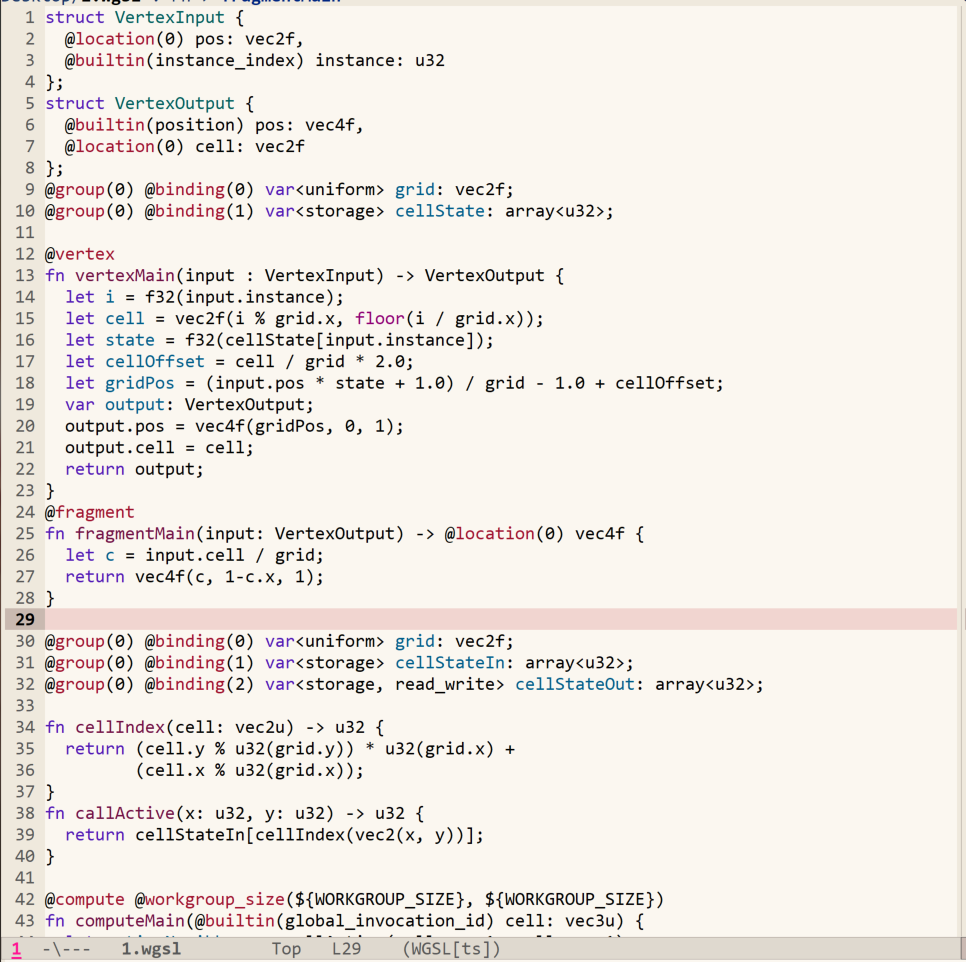Click 'floor' function call on line 15
966x962 pixels.
coord(380,319)
